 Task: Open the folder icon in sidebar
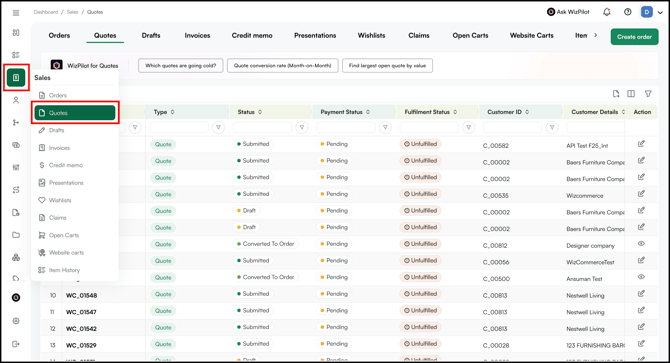pyautogui.click(x=16, y=235)
